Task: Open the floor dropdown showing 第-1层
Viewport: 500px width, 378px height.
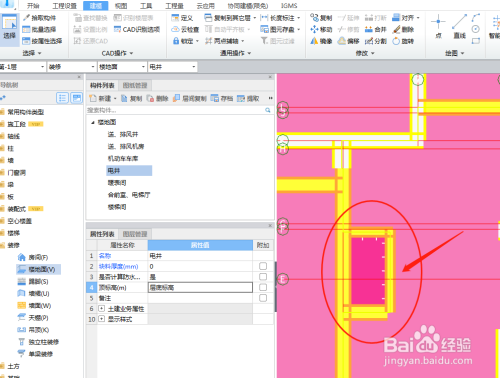Action: pyautogui.click(x=22, y=67)
